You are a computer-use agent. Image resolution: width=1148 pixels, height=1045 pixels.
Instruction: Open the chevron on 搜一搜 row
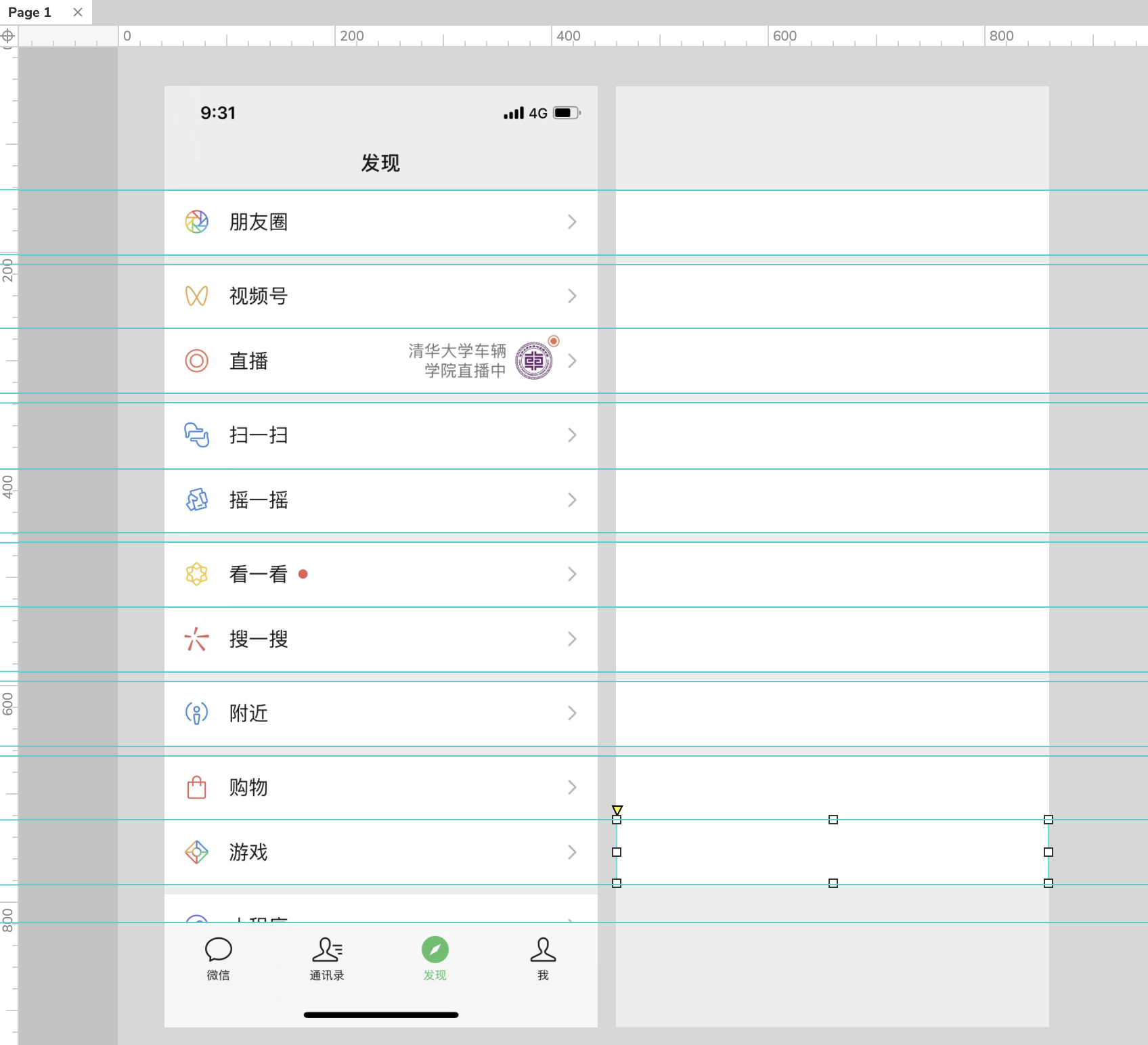point(572,639)
